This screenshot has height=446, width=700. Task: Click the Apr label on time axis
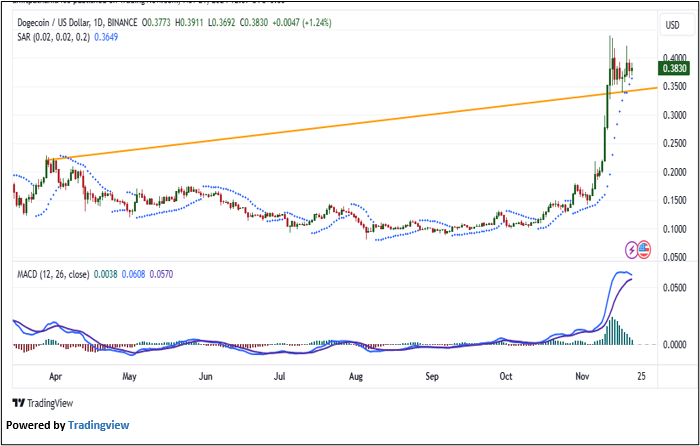coord(55,377)
